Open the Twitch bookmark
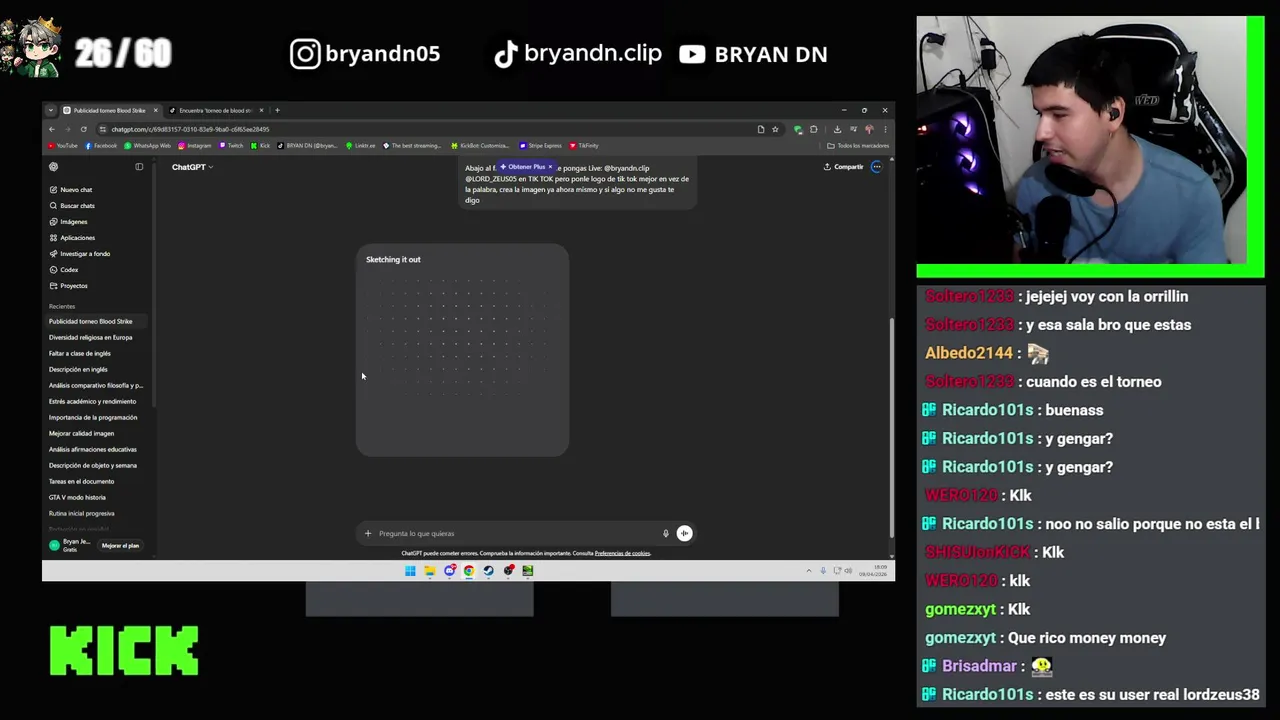 coord(232,146)
